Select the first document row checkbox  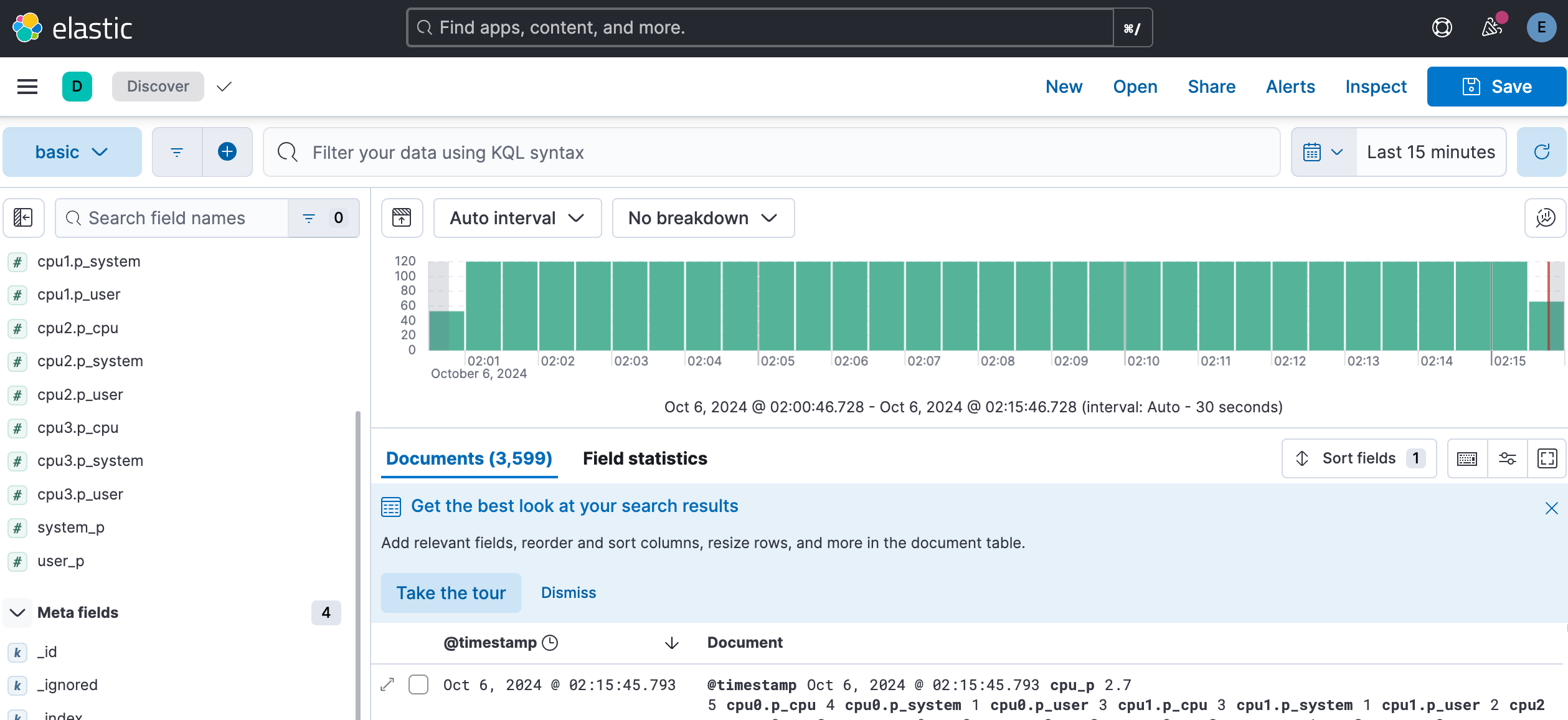click(x=418, y=684)
